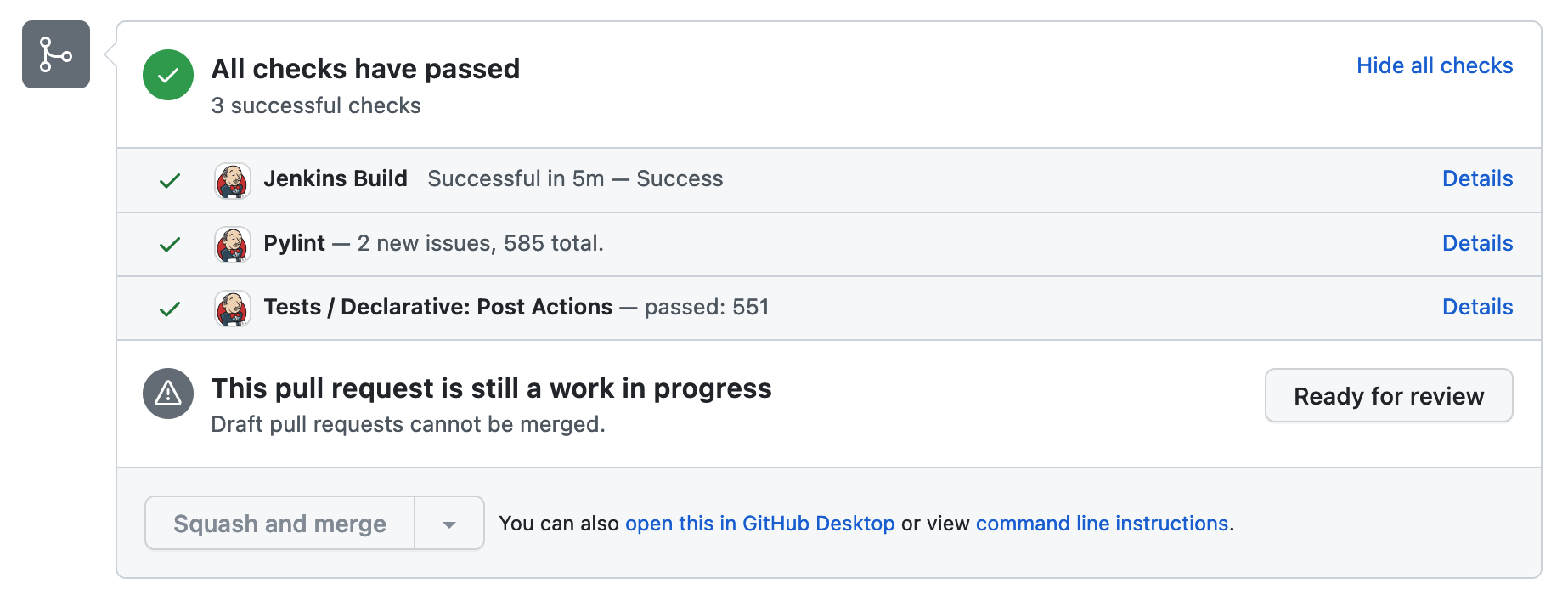This screenshot has height=595, width=1568.
Task: View Details of the Pylint check
Action: pos(1477,244)
